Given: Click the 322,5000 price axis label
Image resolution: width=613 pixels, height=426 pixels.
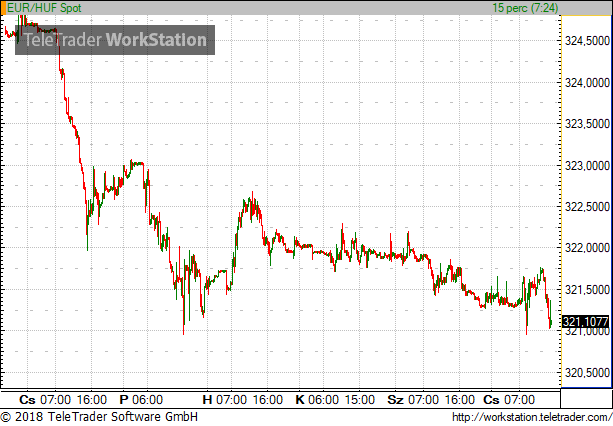Looking at the screenshot, I should click(587, 207).
